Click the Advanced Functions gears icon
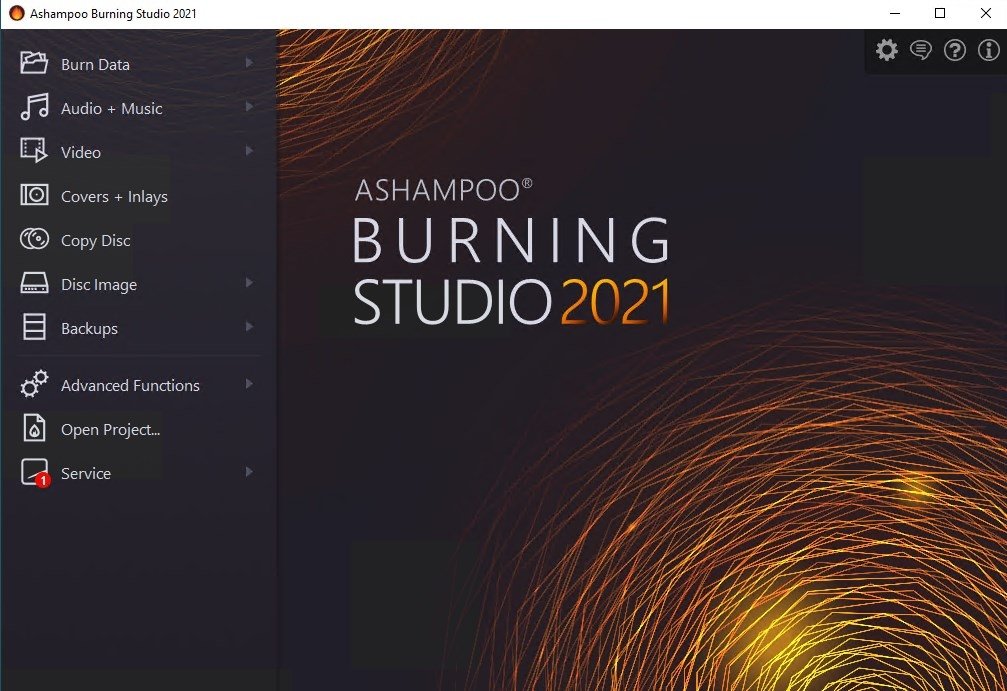The width and height of the screenshot is (1007, 691). click(34, 383)
